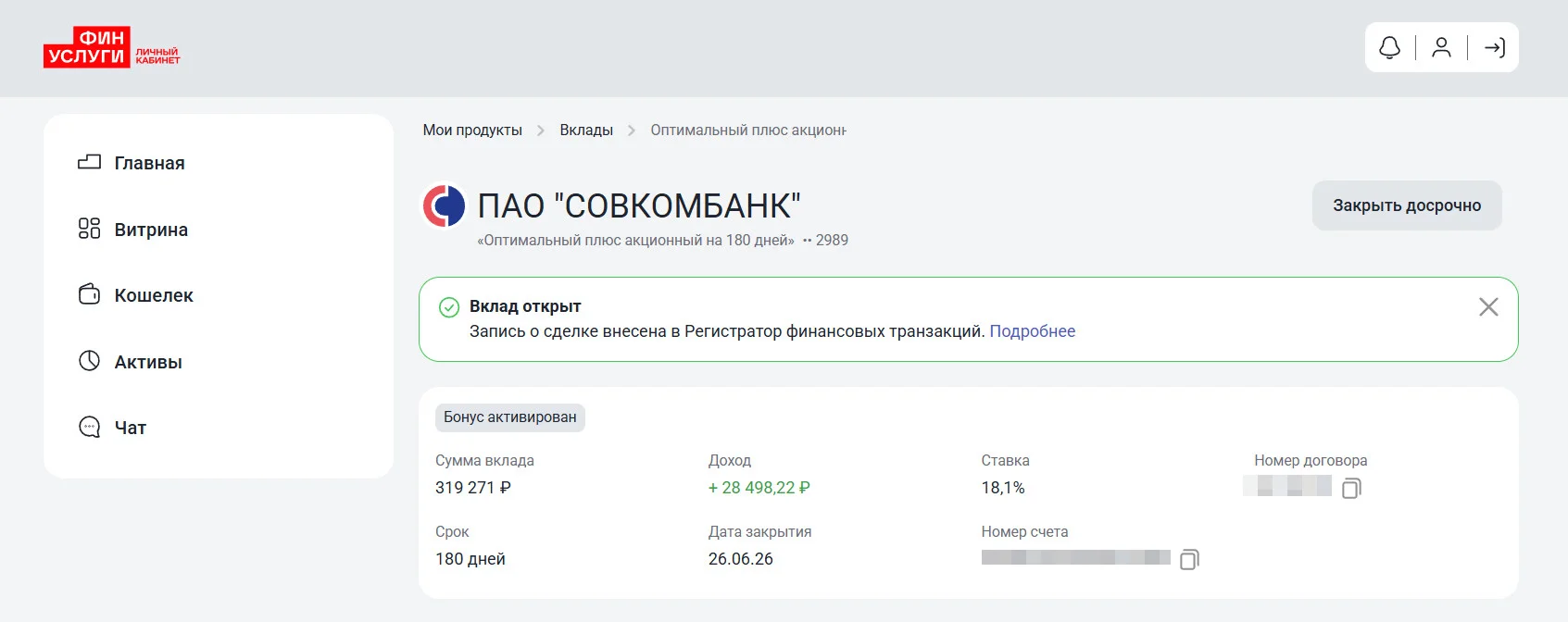Click the Совкомбанк bank logo

pyautogui.click(x=444, y=205)
